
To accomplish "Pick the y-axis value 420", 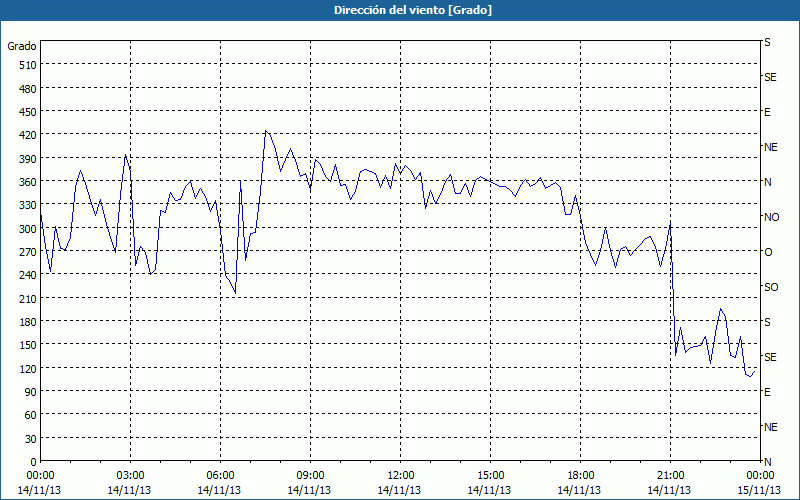I will pos(28,135).
